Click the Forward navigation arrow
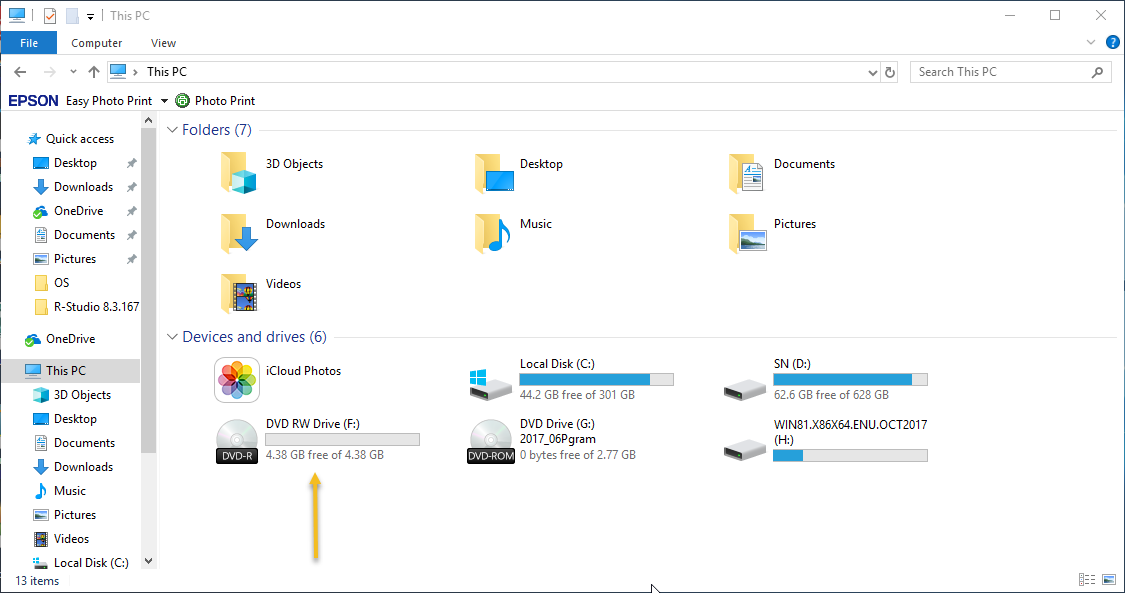1125x593 pixels. pyautogui.click(x=50, y=72)
